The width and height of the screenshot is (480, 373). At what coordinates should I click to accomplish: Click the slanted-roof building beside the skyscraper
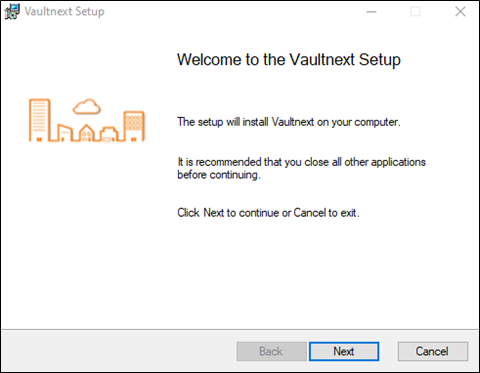click(65, 133)
